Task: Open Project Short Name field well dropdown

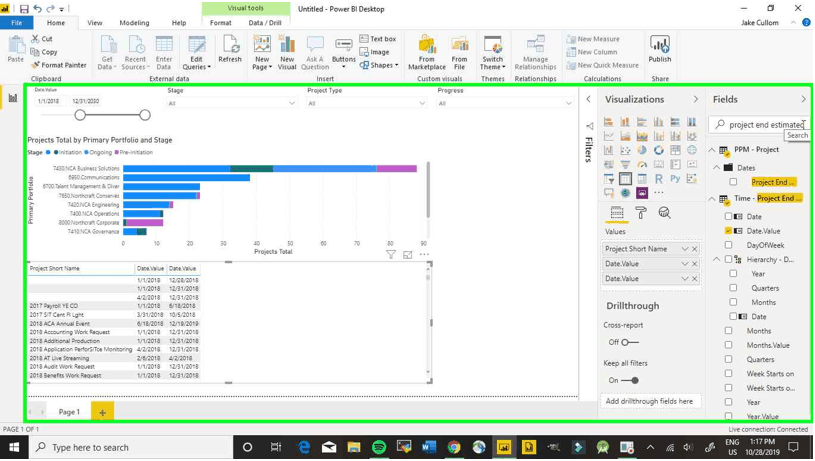Action: coord(685,249)
